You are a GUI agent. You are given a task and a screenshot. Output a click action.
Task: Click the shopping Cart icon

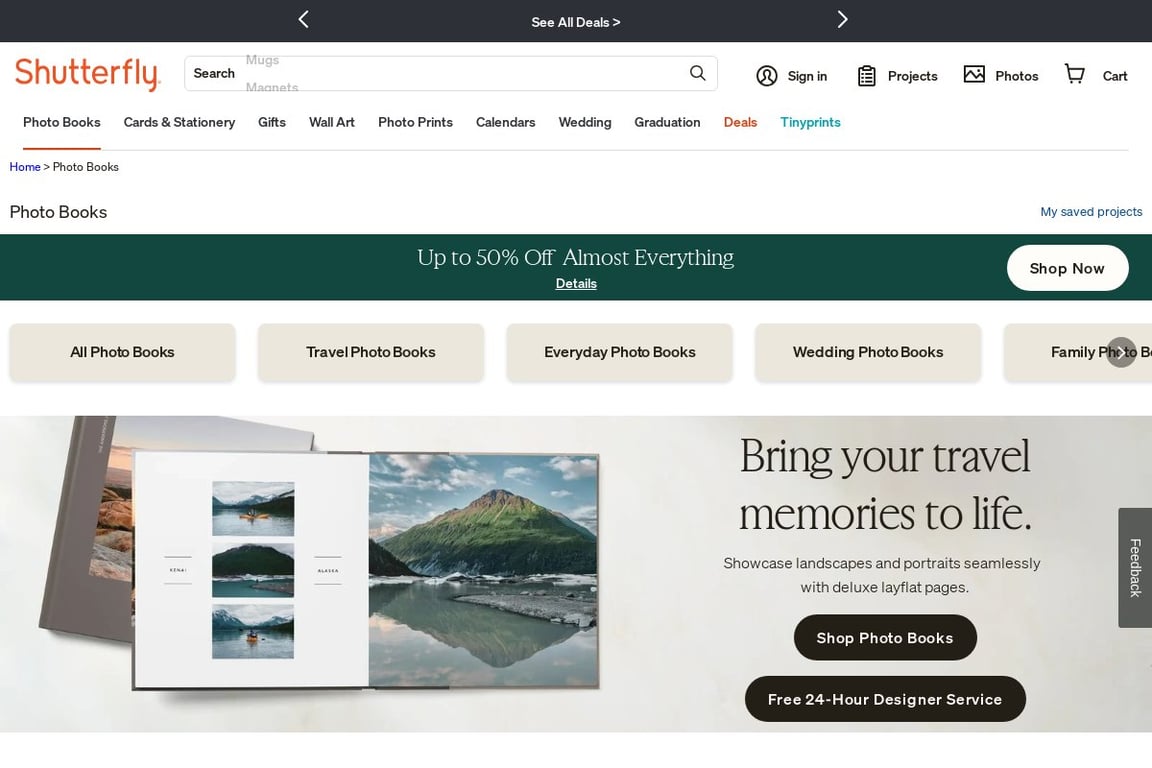[1075, 73]
